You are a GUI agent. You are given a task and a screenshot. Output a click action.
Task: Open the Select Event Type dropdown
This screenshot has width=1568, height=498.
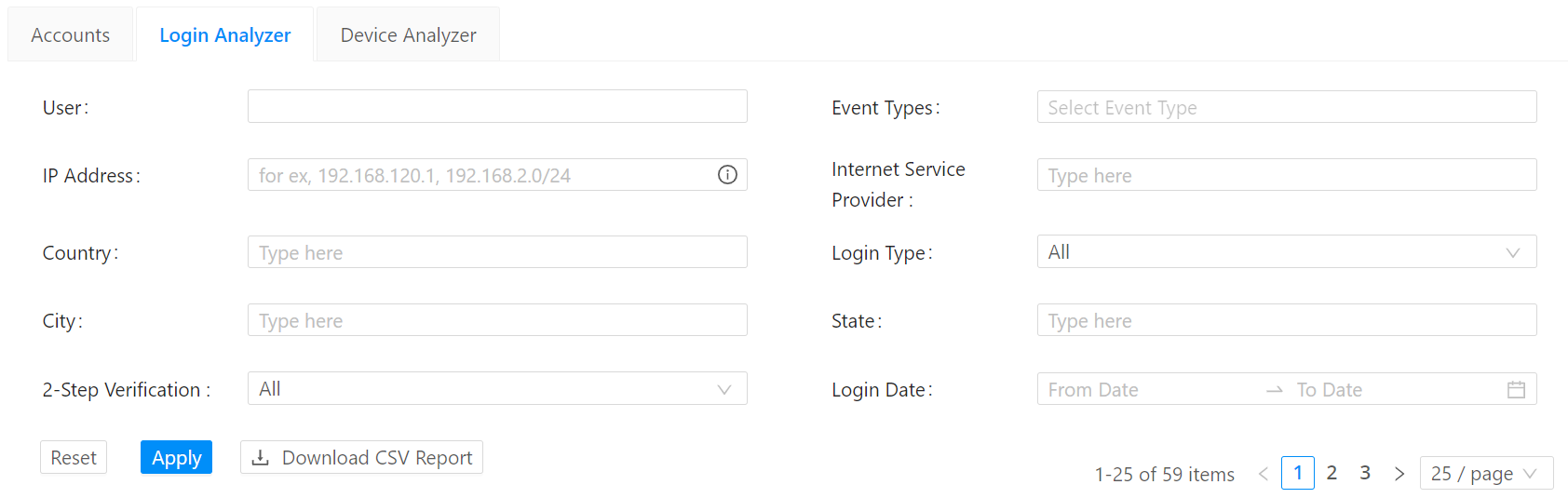pyautogui.click(x=1286, y=108)
